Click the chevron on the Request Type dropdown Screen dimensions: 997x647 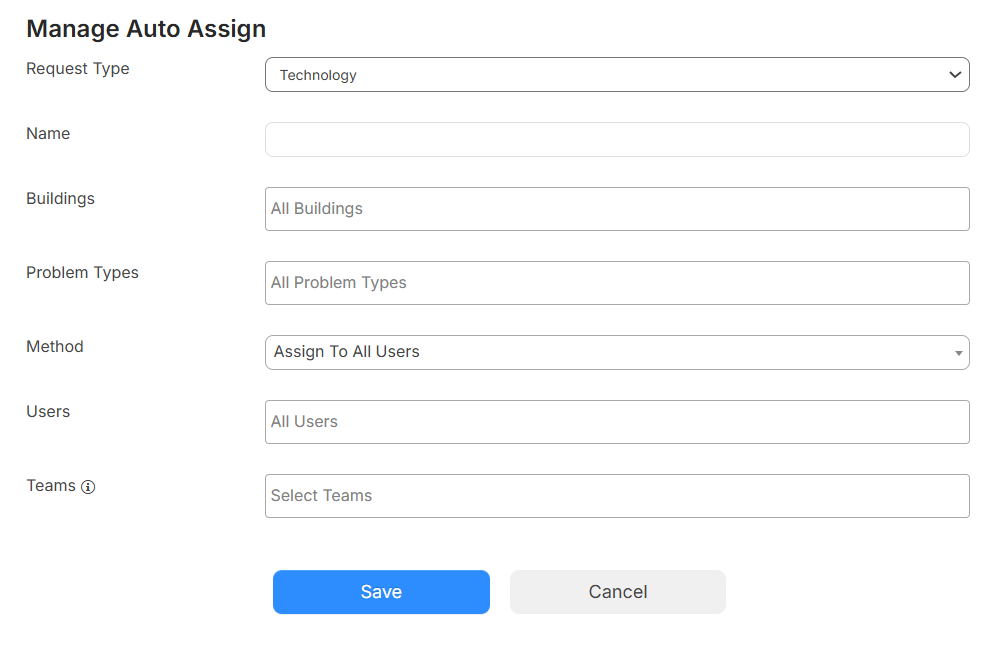[955, 74]
